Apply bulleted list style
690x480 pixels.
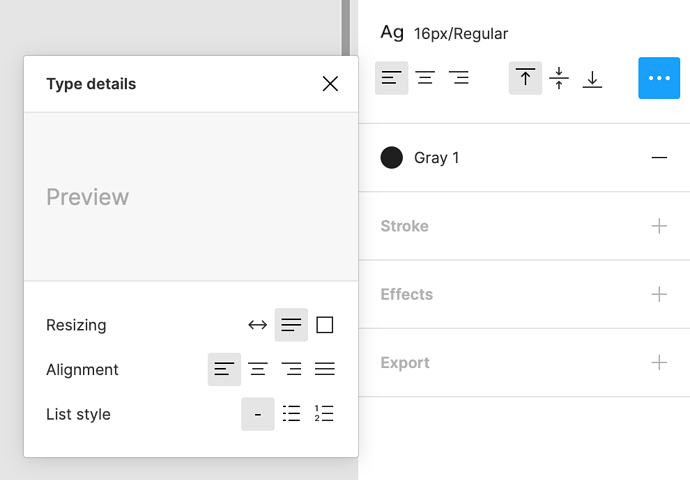coord(291,414)
